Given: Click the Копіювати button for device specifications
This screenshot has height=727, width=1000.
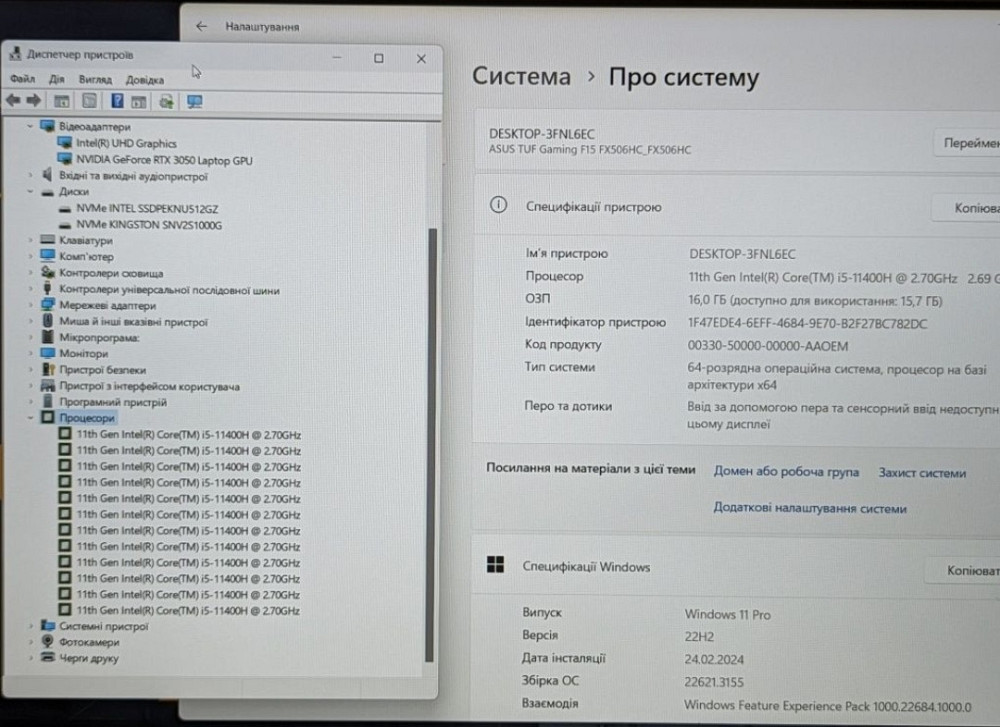Looking at the screenshot, I should point(968,208).
